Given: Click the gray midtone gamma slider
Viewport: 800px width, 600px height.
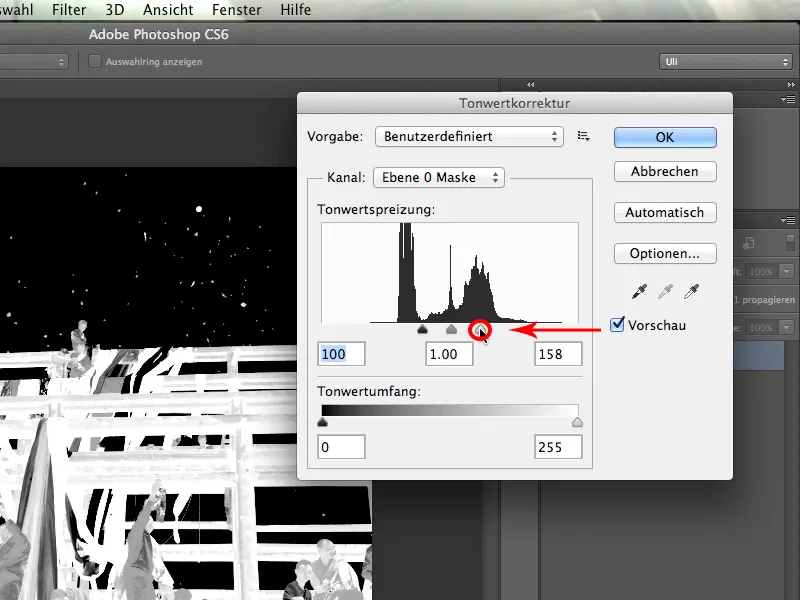Looking at the screenshot, I should tap(451, 329).
